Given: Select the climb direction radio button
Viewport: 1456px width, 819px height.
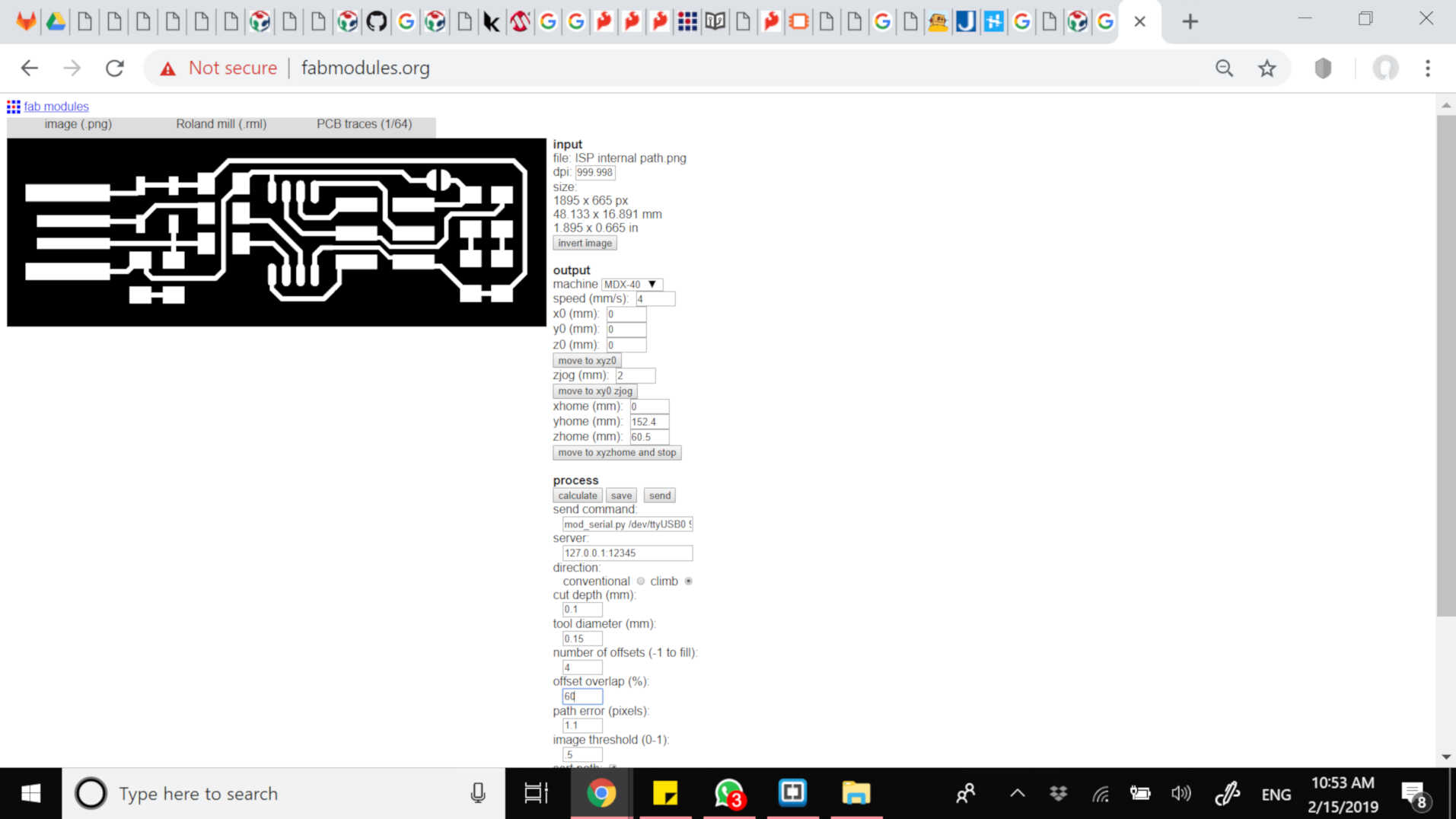Looking at the screenshot, I should click(x=689, y=582).
